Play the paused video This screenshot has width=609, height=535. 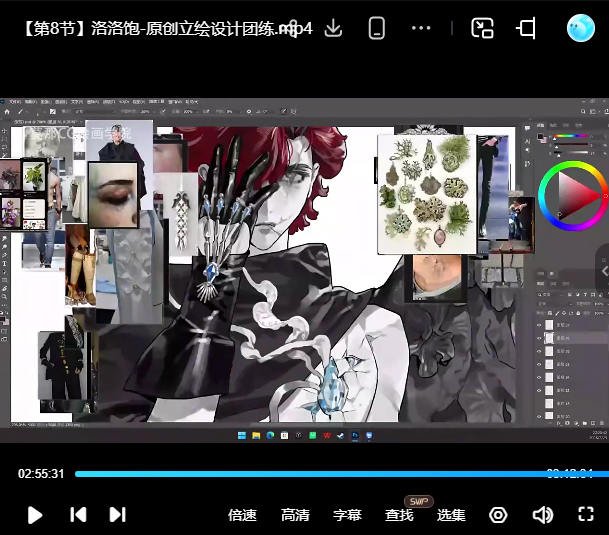(35, 515)
